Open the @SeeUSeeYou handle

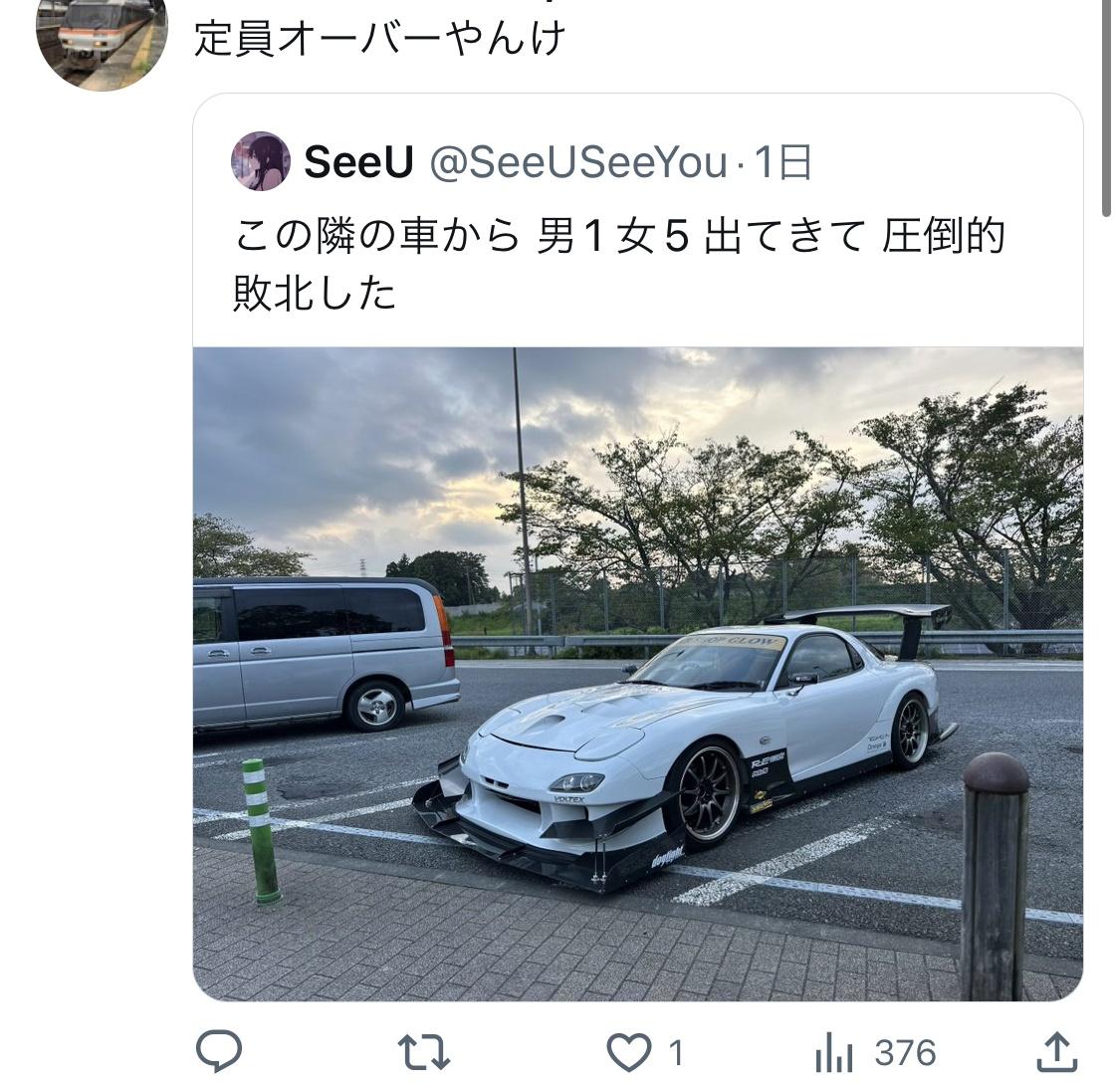[578, 163]
